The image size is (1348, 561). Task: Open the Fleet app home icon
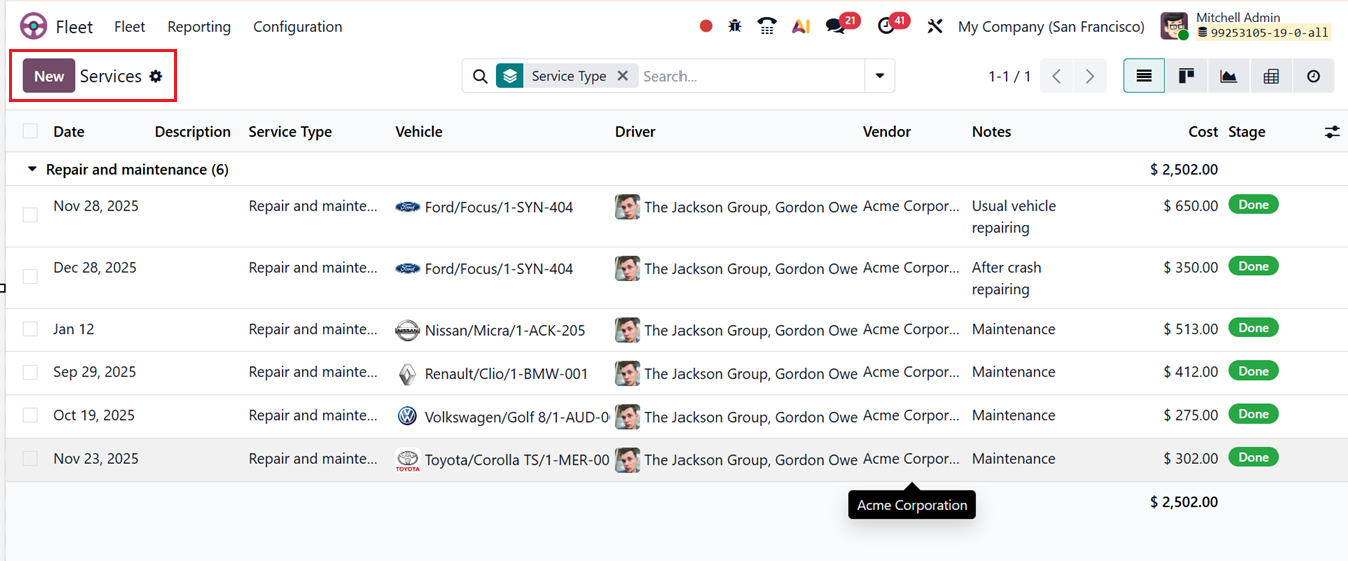pyautogui.click(x=33, y=26)
